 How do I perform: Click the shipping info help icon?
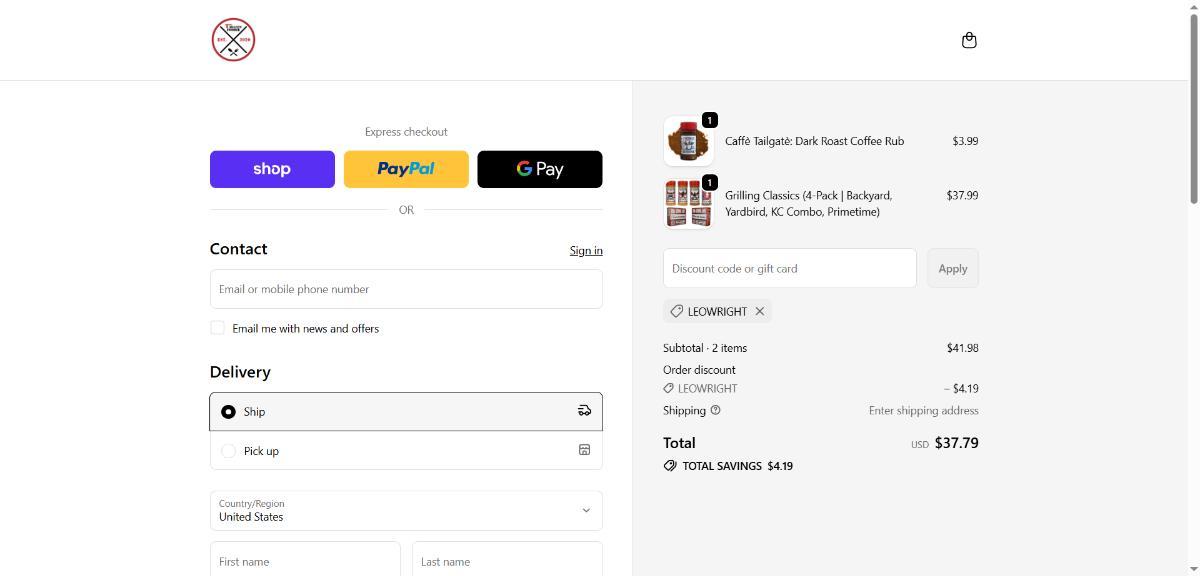pyautogui.click(x=715, y=410)
